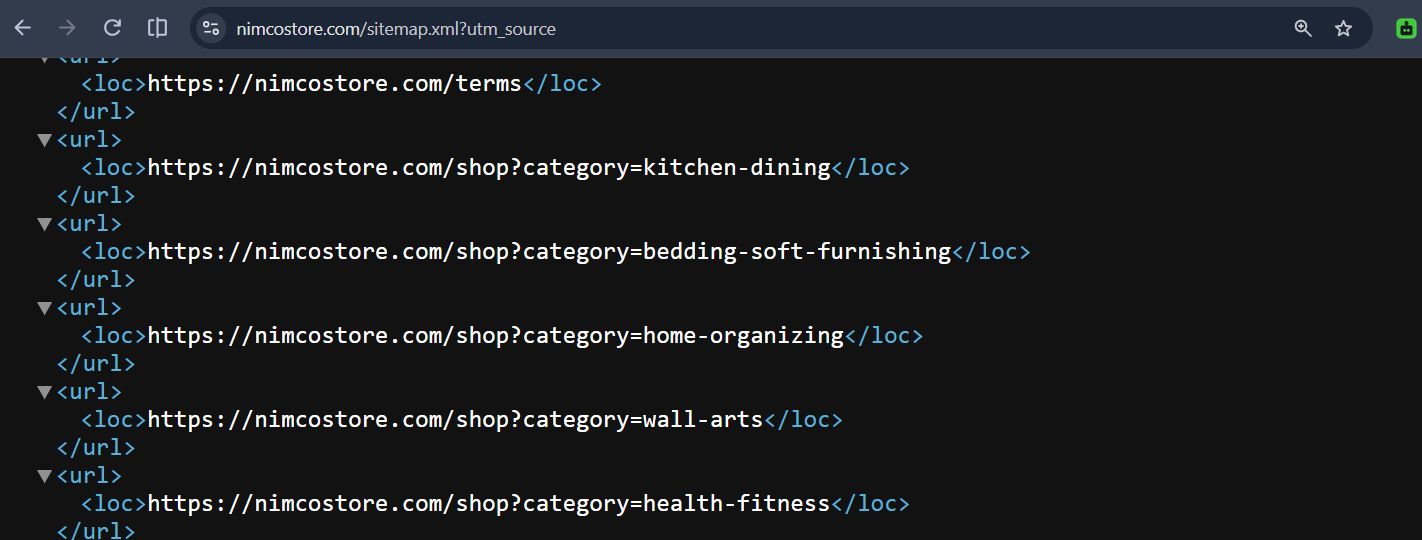Click closing loc tag after health-fitness

point(871,504)
